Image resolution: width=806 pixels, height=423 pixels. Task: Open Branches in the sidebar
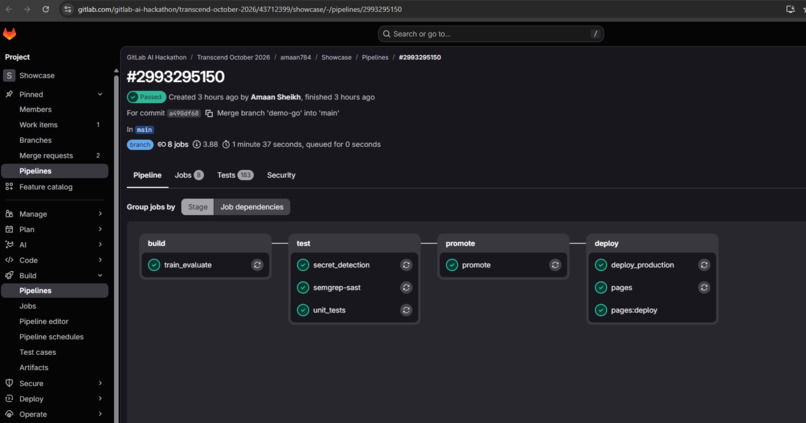click(x=54, y=140)
